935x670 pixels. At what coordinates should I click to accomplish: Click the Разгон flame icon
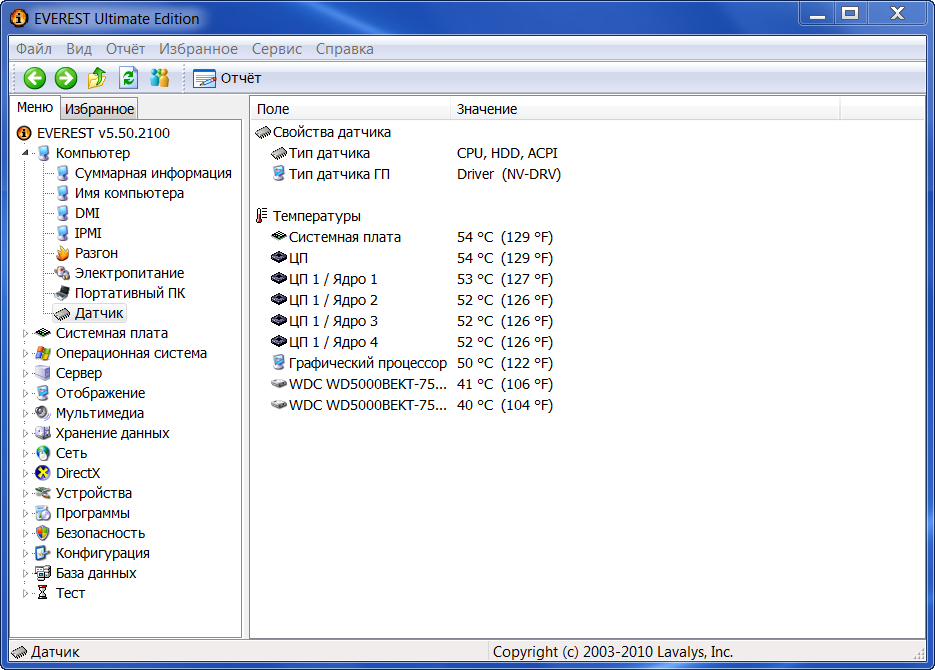coord(62,253)
